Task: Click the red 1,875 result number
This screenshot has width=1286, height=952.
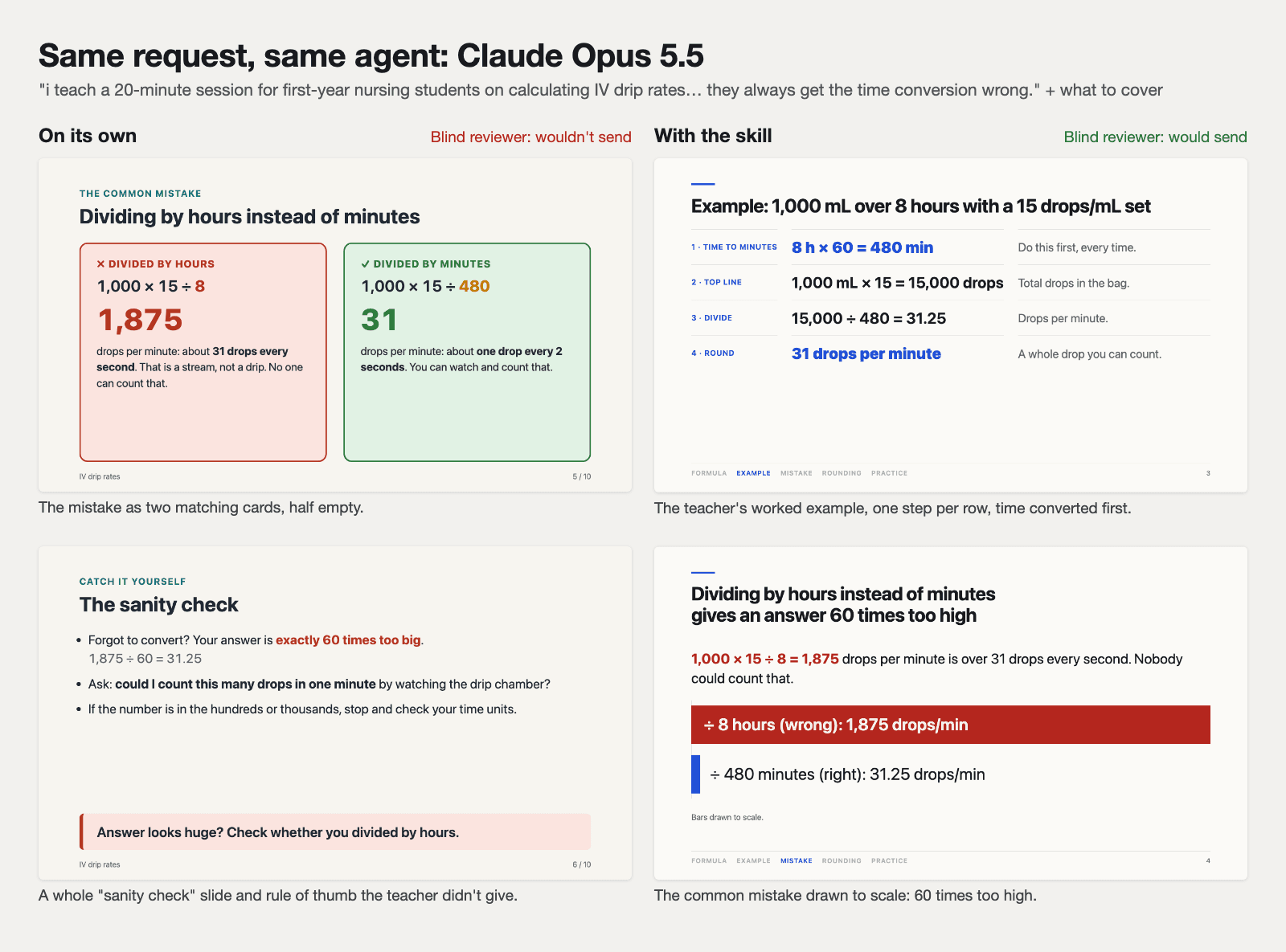Action: (140, 320)
